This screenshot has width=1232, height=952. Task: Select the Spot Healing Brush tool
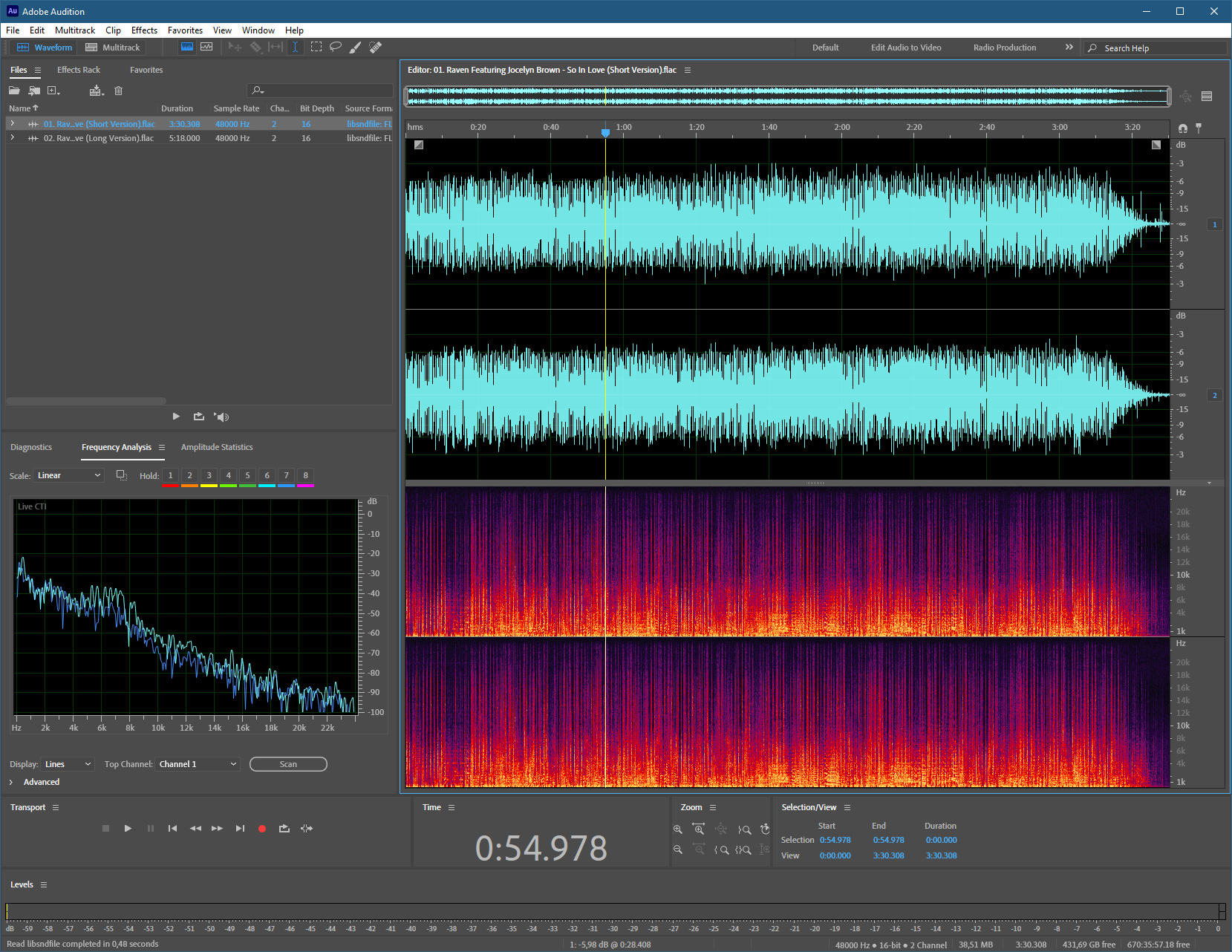pos(376,47)
